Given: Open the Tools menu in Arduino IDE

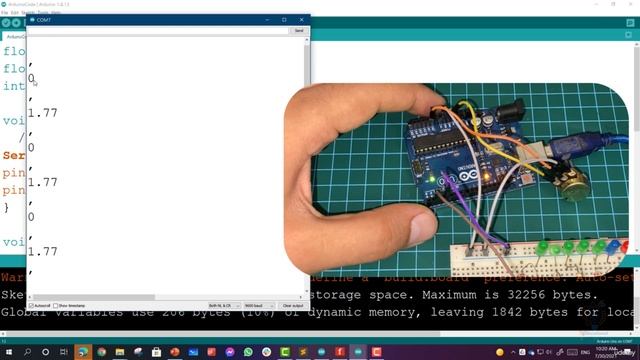Looking at the screenshot, I should coord(43,13).
